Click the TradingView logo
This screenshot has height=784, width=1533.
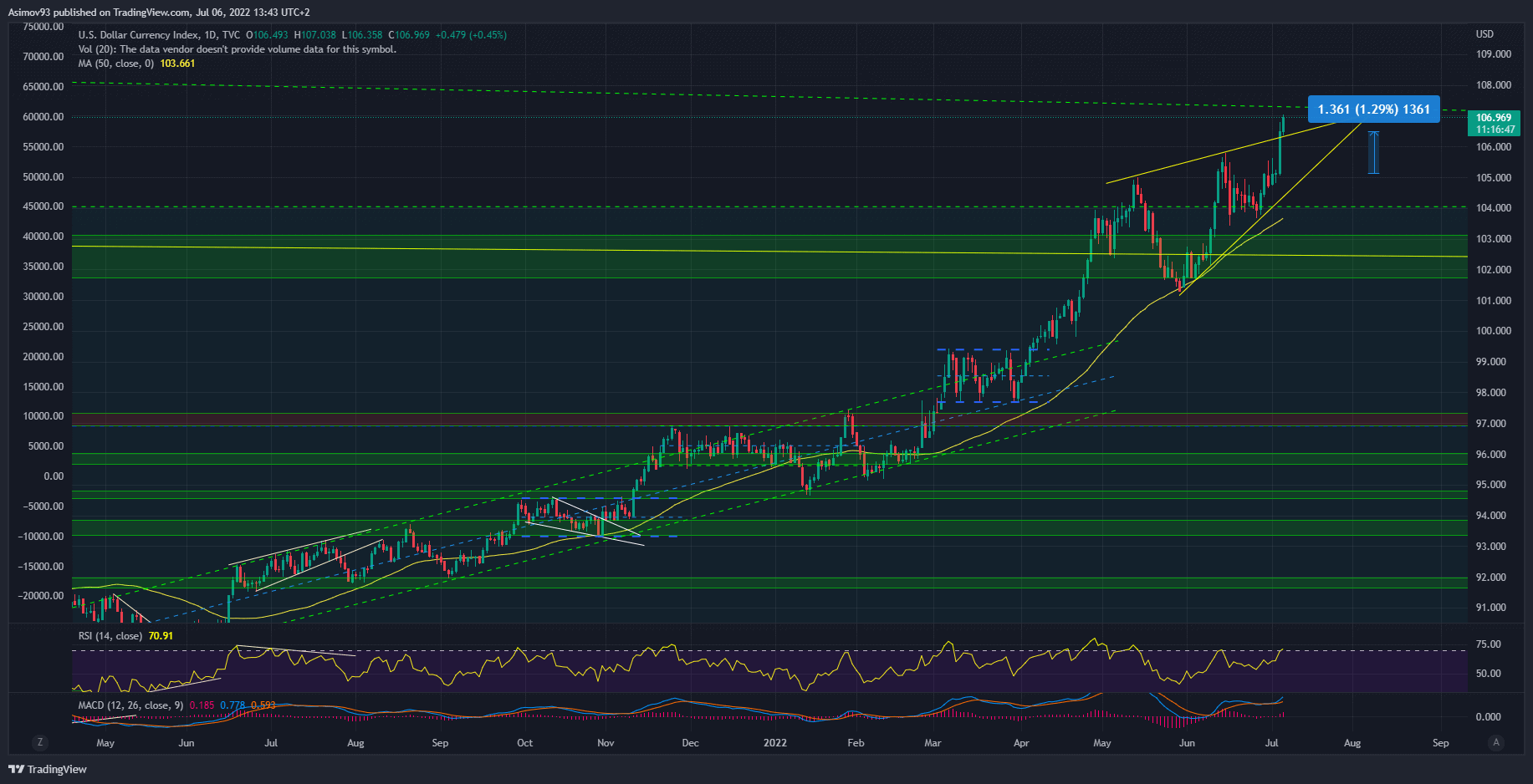[48, 769]
